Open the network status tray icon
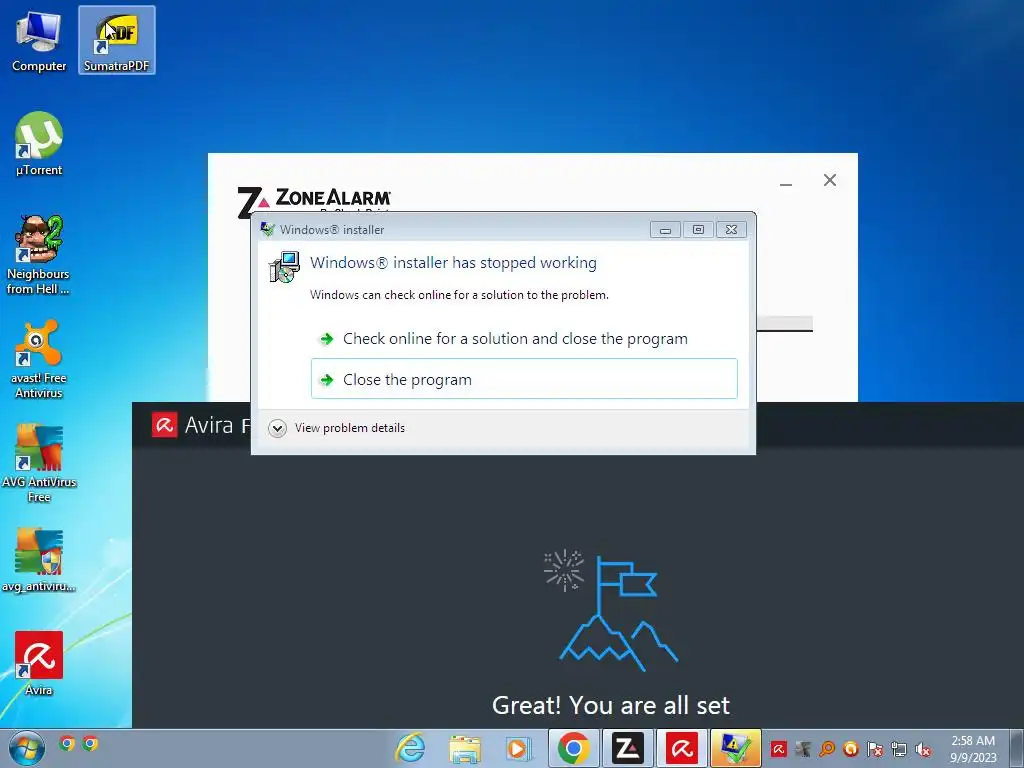This screenshot has height=768, width=1024. tap(899, 749)
